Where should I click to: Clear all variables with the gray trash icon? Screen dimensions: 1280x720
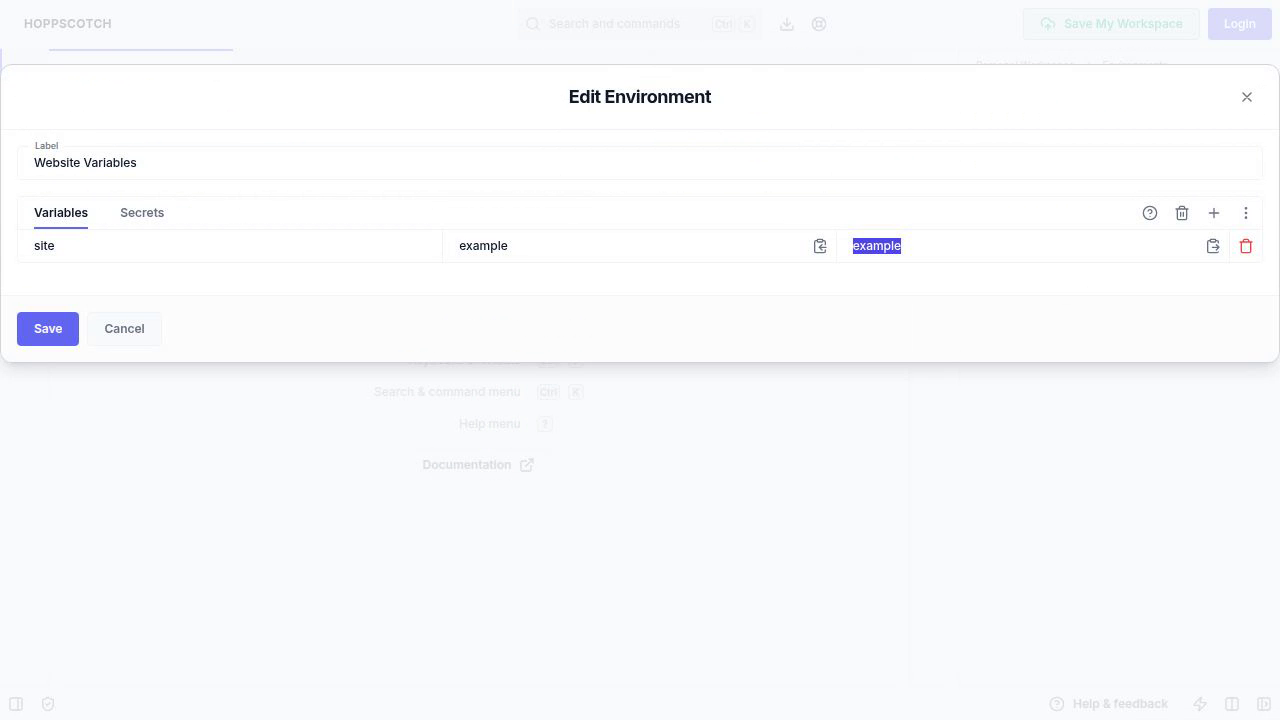(1182, 213)
